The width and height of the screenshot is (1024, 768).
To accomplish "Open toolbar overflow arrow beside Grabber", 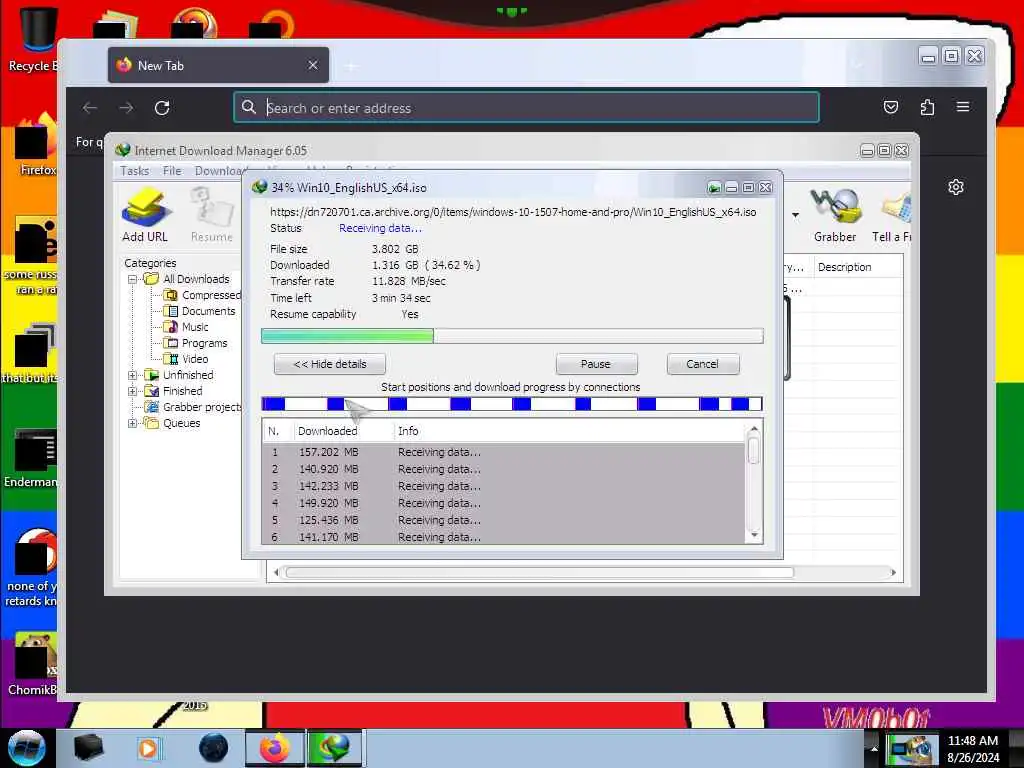I will pyautogui.click(x=795, y=215).
